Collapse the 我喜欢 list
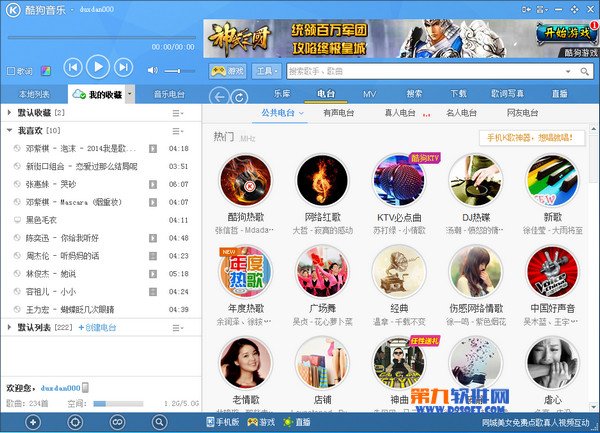600x433 pixels. pyautogui.click(x=10, y=130)
